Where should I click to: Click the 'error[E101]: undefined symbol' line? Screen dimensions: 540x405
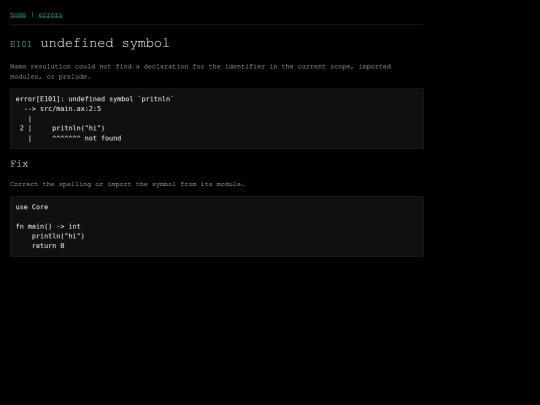point(94,99)
